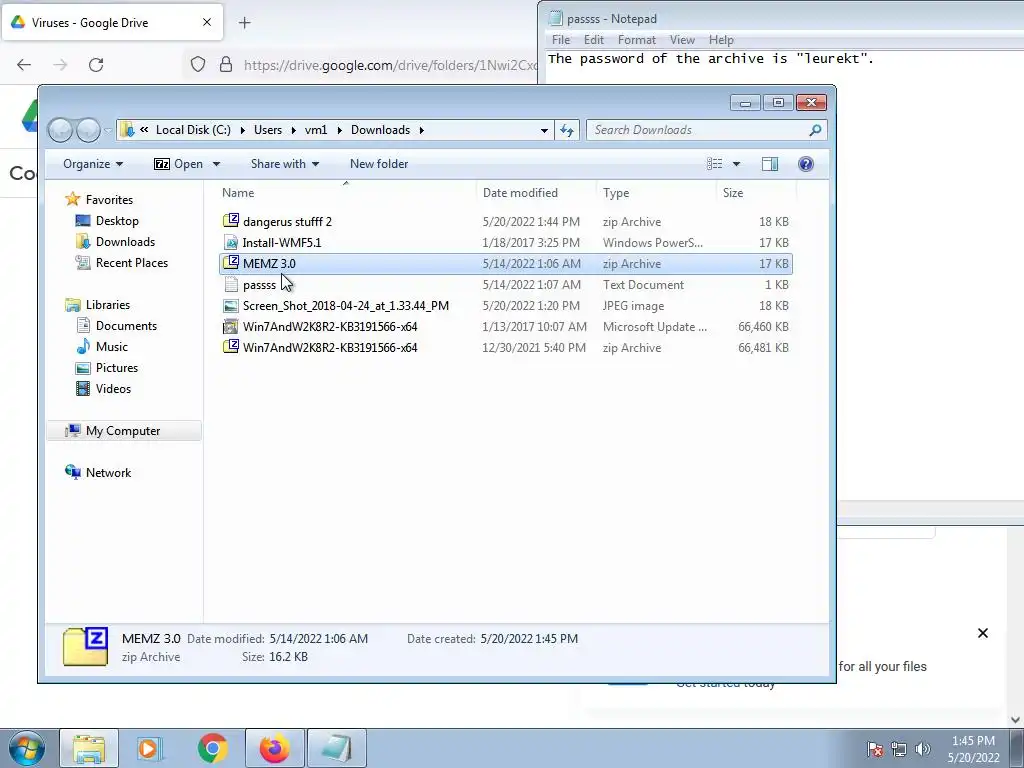1024x768 pixels.
Task: Select the passss text document icon
Action: click(x=231, y=285)
